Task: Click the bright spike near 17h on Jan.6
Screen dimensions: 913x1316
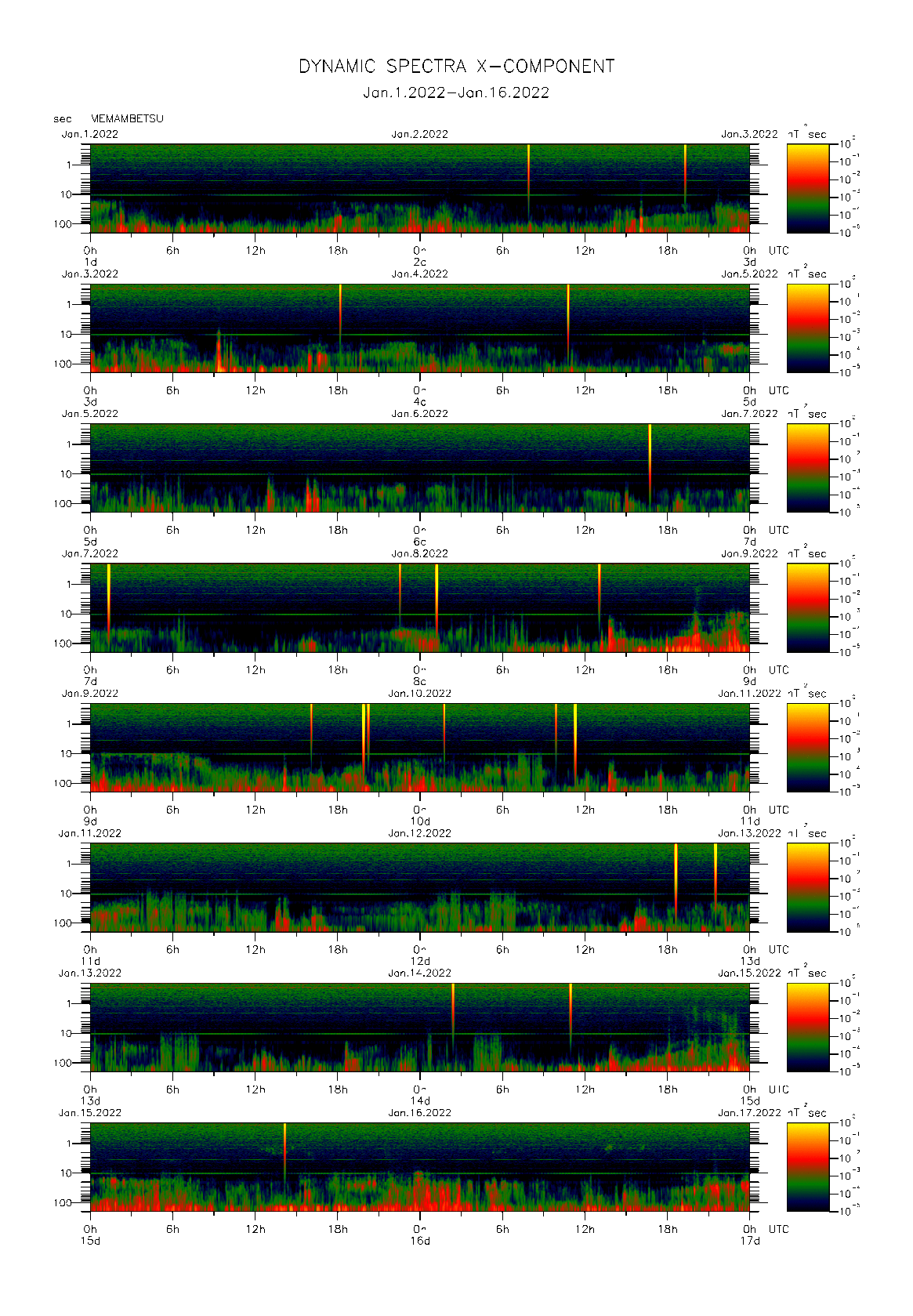Action: click(x=650, y=462)
